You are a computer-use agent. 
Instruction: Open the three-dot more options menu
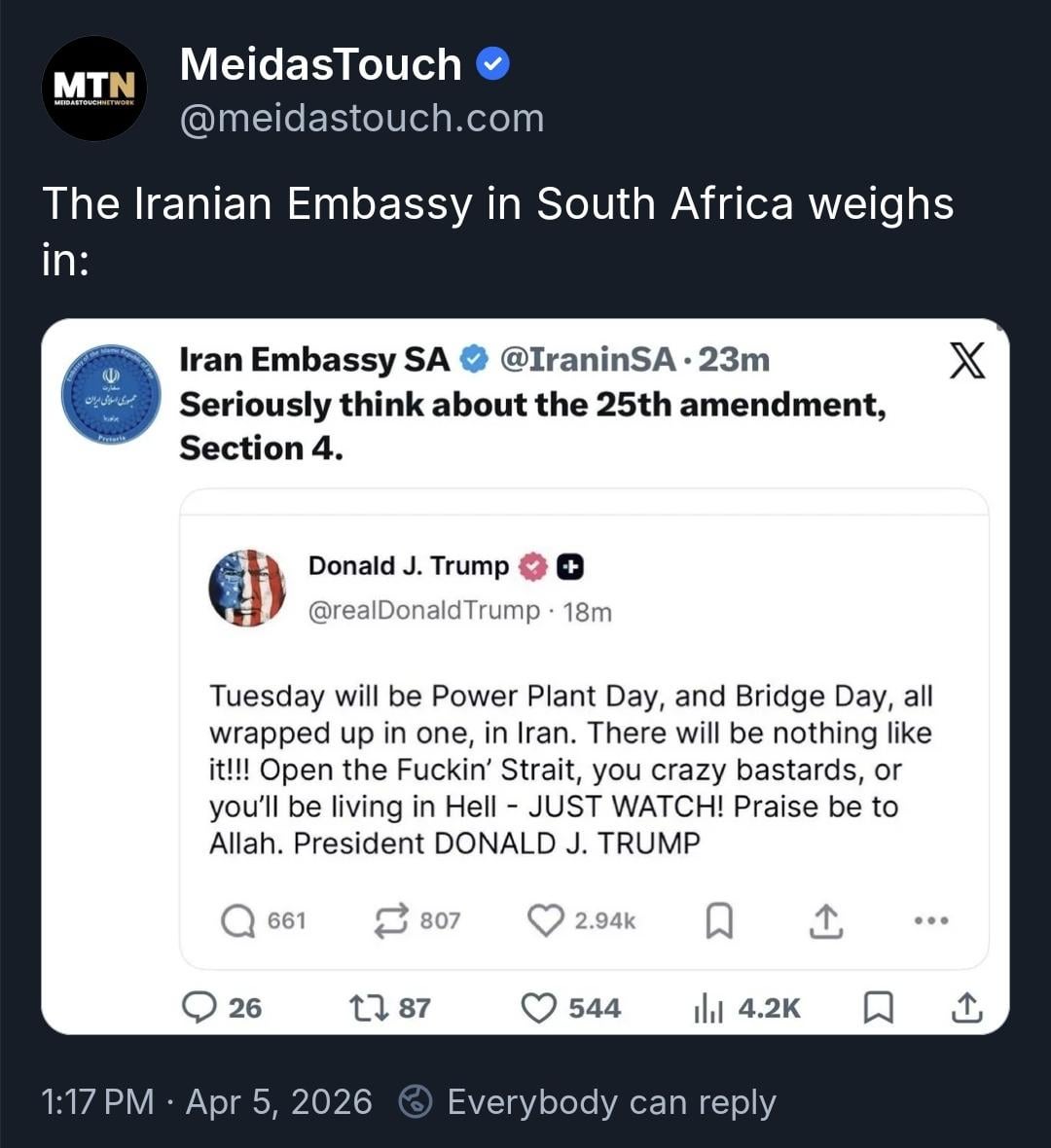[x=931, y=920]
